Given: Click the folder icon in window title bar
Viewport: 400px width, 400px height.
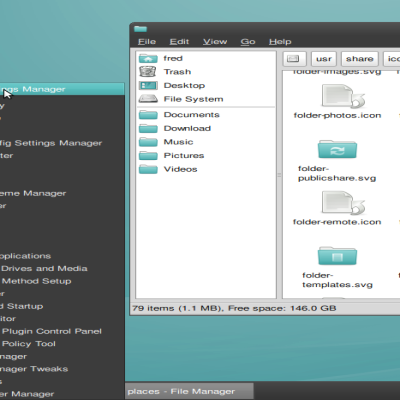Looking at the screenshot, I should point(140,29).
